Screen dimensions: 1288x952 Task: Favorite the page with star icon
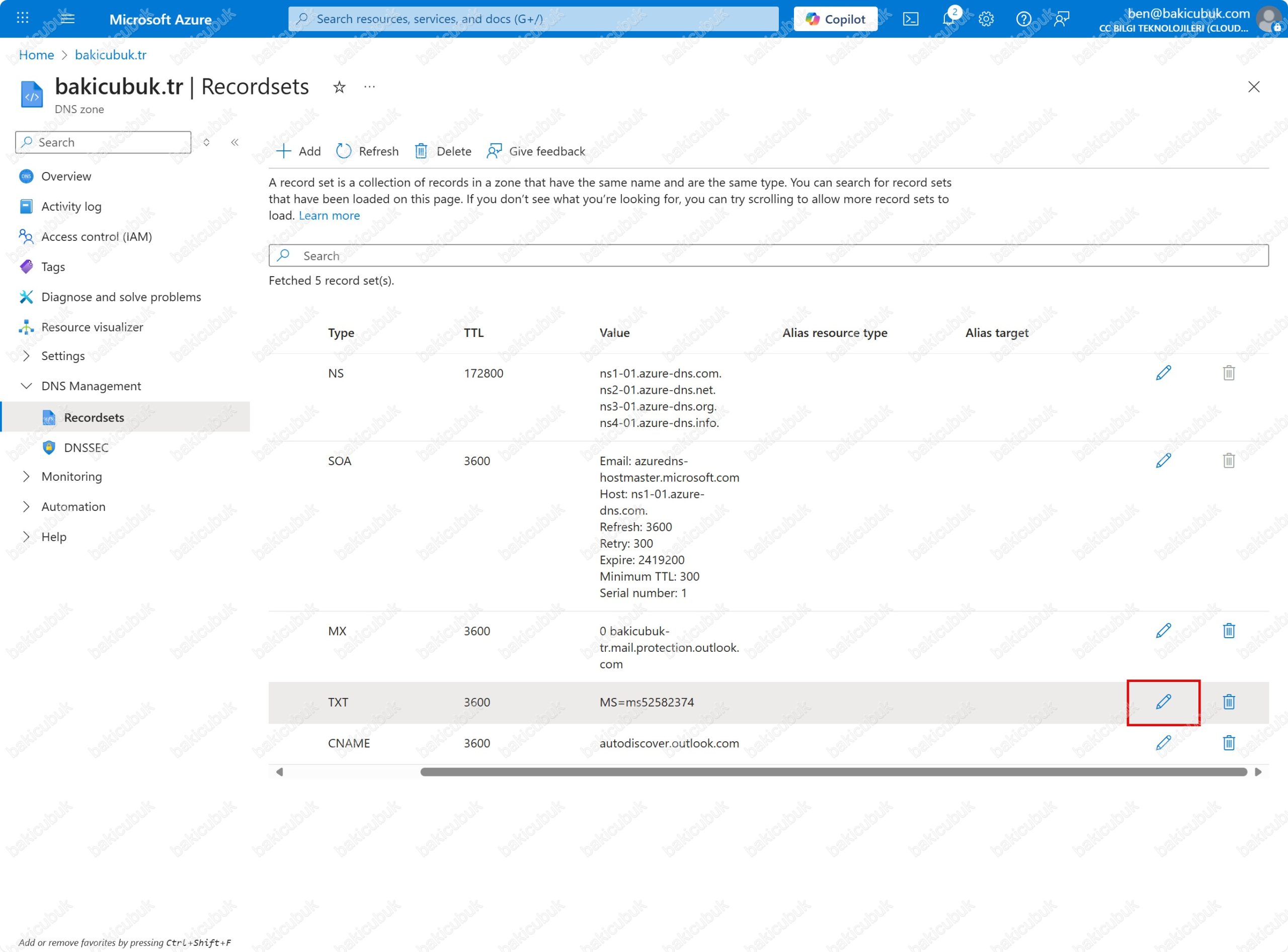pyautogui.click(x=339, y=87)
